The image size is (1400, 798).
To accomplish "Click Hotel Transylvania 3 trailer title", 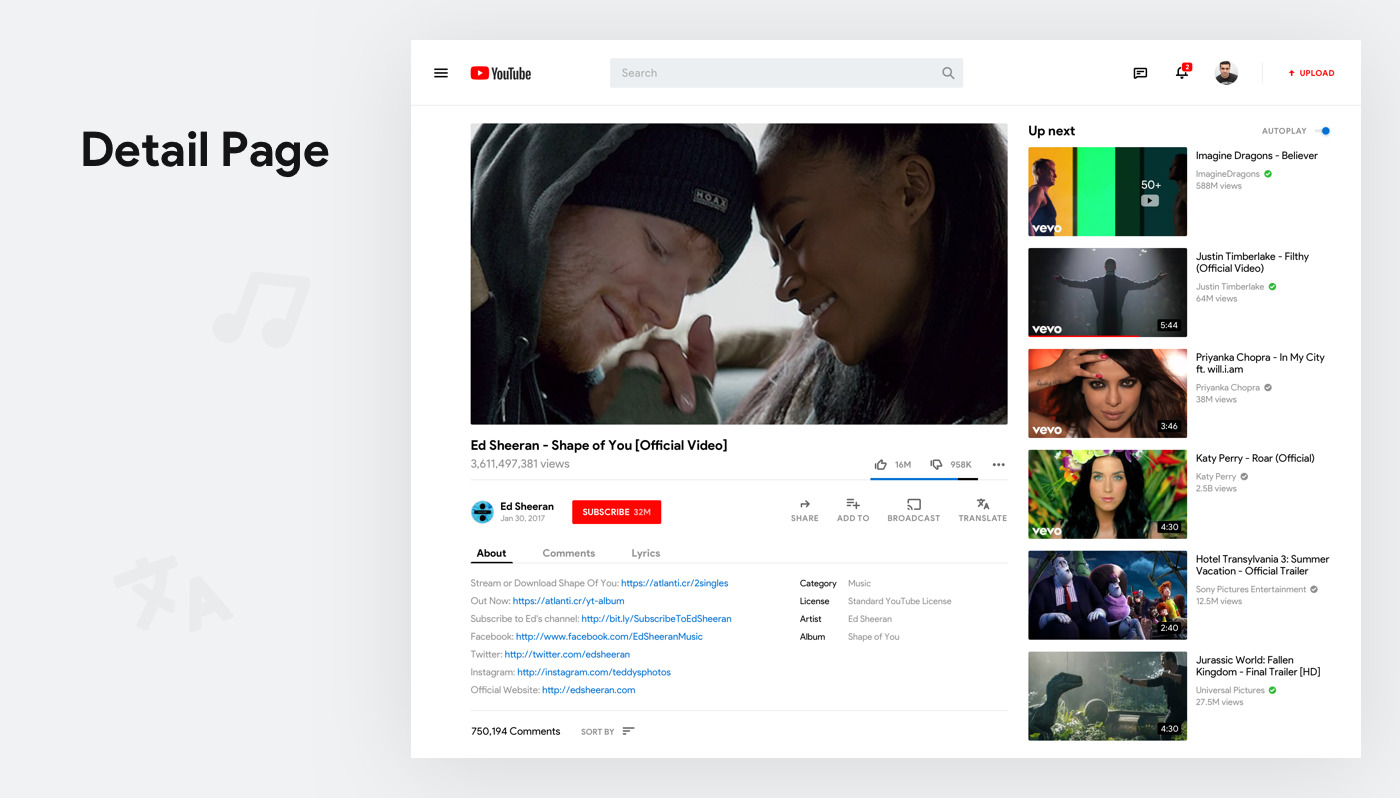I will coord(1263,565).
